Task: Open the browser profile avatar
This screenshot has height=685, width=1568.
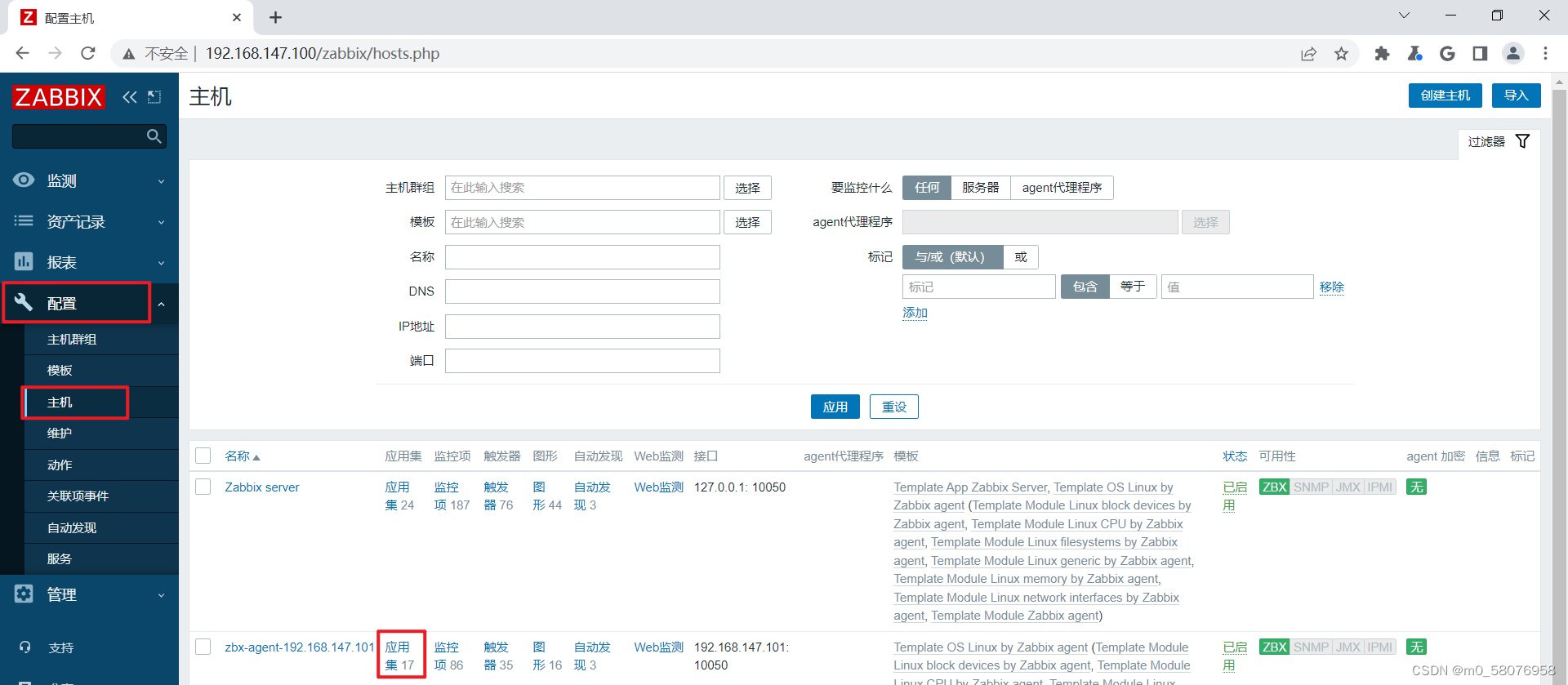Action: click(1512, 53)
